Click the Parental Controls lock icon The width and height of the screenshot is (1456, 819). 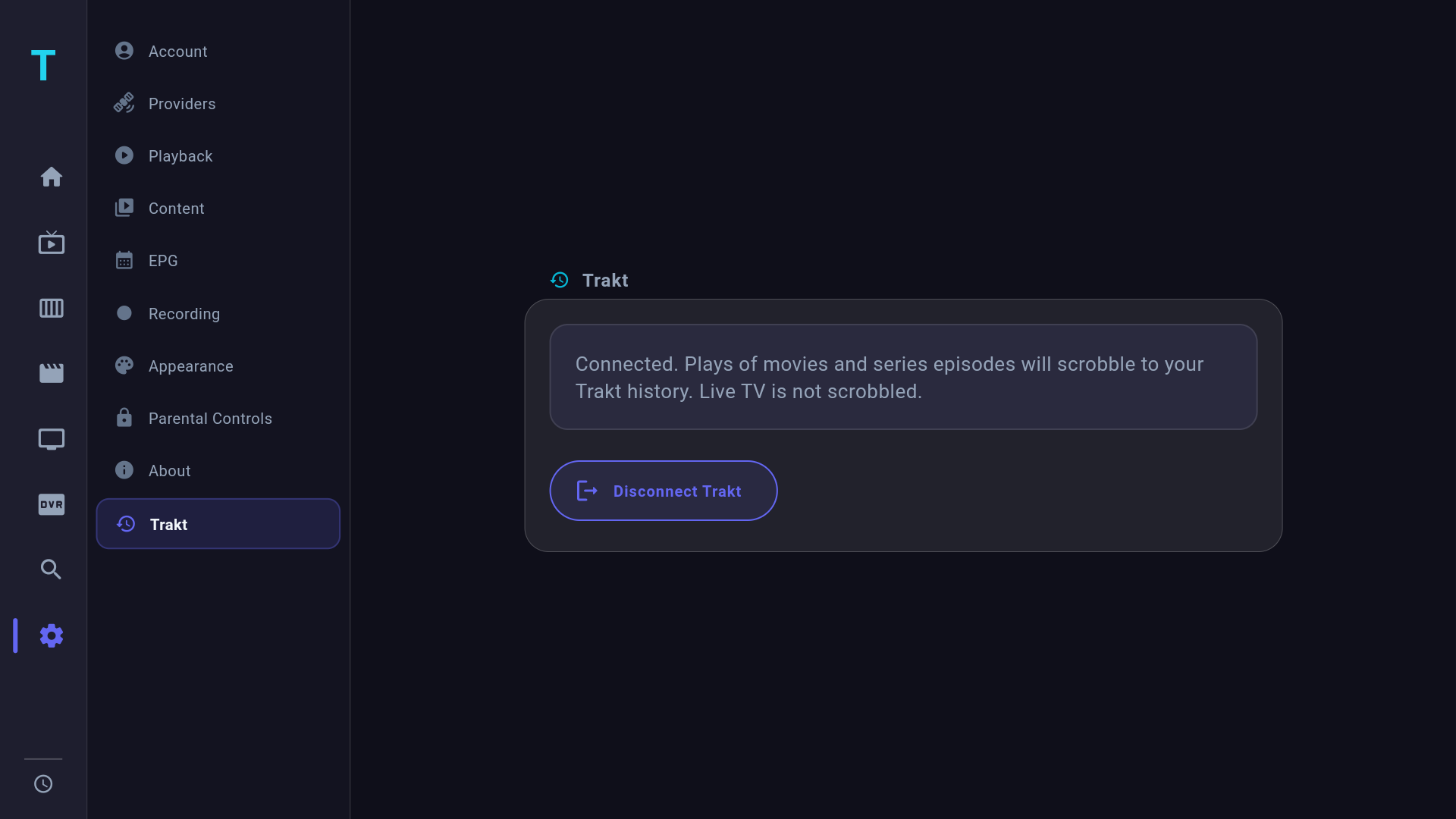[x=124, y=418]
